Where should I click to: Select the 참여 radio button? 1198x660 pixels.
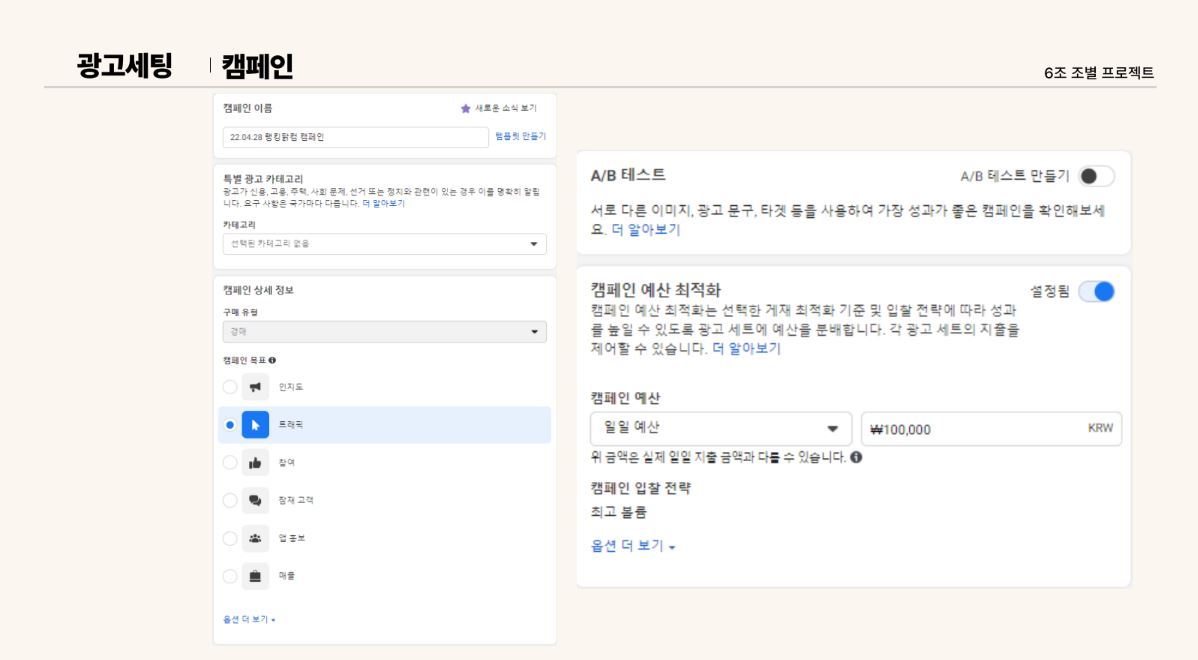pos(230,462)
